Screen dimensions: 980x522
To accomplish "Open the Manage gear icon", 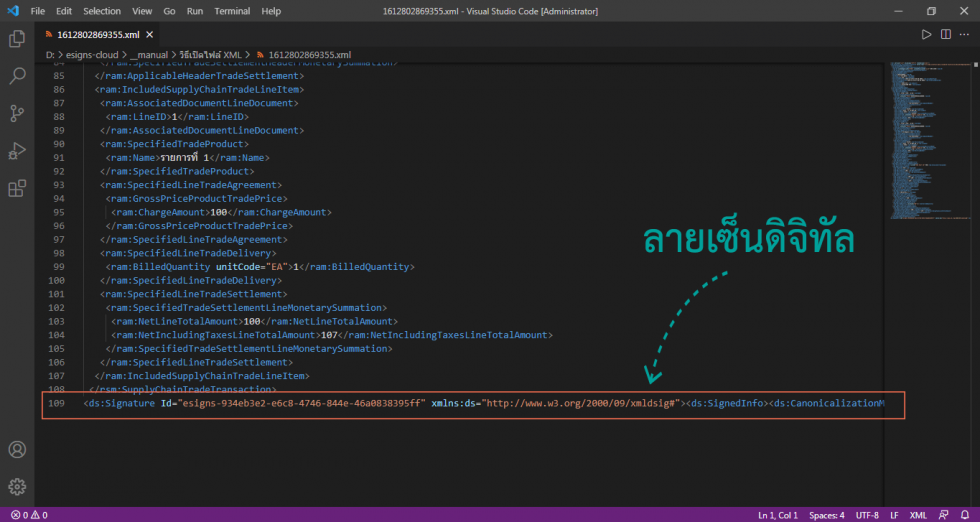I will pos(17,486).
